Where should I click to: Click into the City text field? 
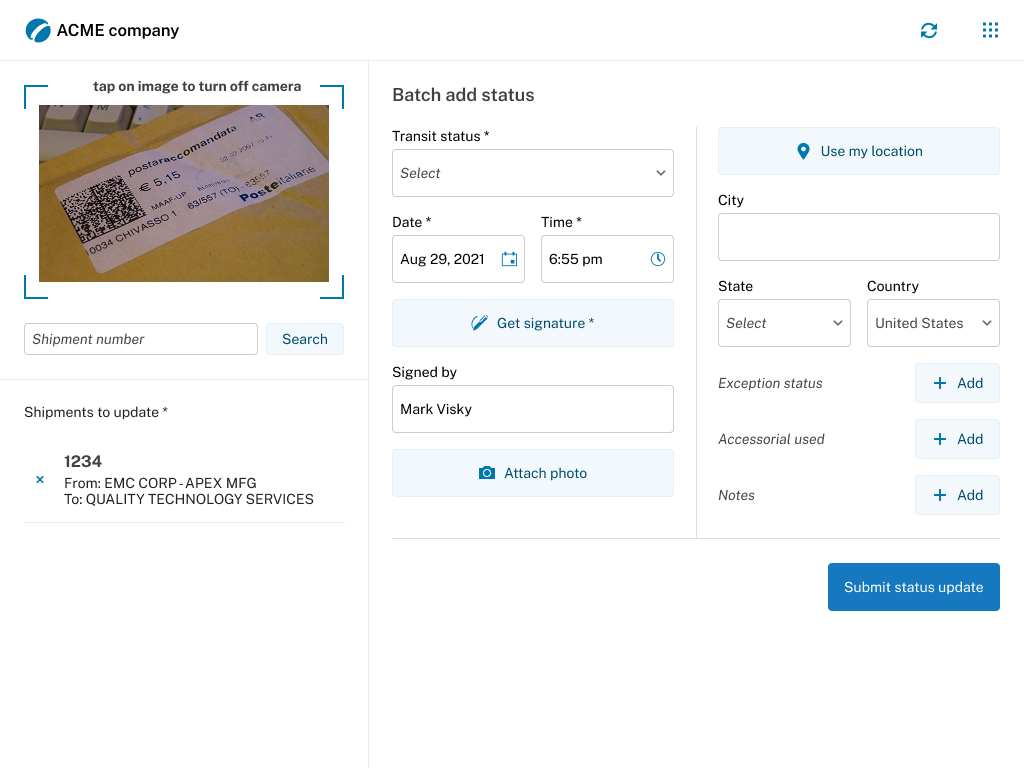(x=859, y=237)
